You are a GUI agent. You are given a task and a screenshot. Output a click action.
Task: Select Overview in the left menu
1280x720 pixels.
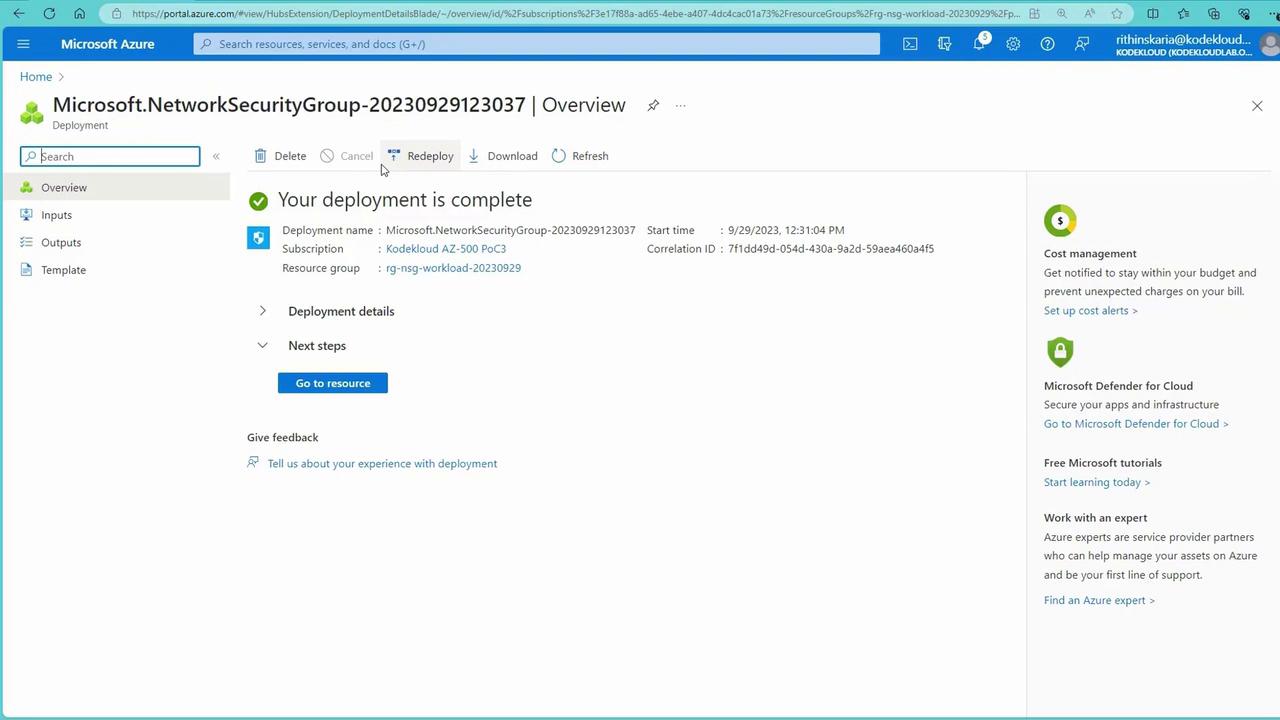(x=115, y=187)
